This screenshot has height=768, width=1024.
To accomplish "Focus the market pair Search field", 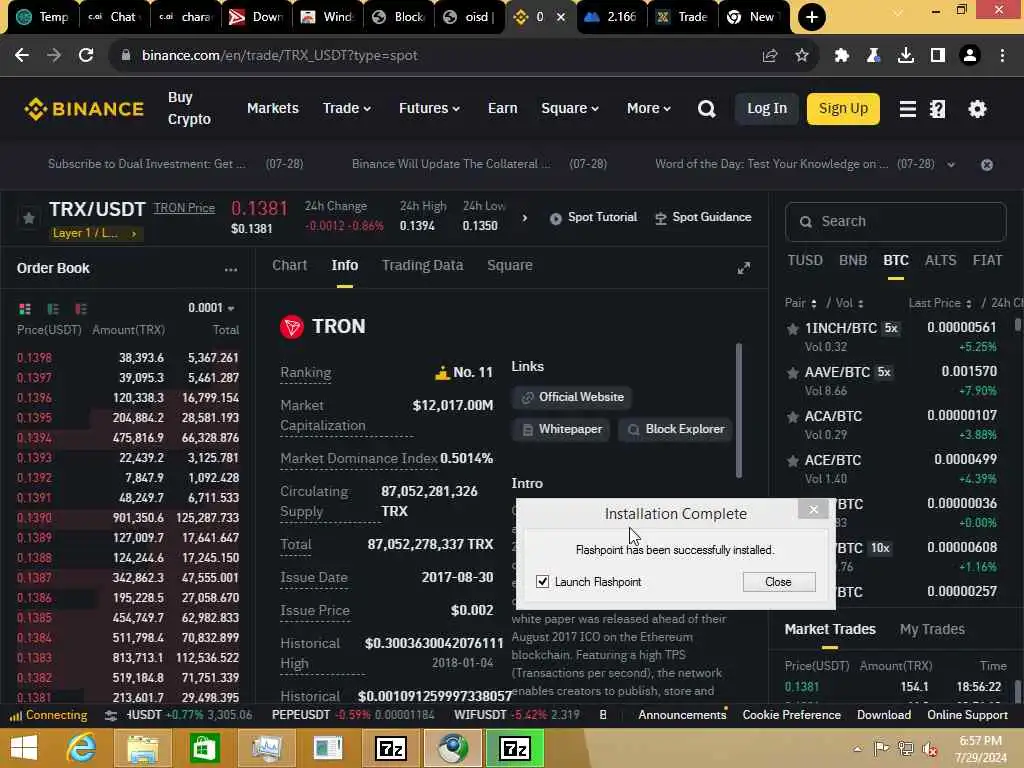I will [895, 221].
